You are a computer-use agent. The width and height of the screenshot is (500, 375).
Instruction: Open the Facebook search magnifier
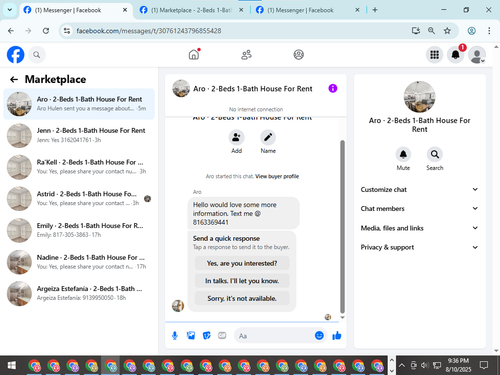(x=37, y=55)
